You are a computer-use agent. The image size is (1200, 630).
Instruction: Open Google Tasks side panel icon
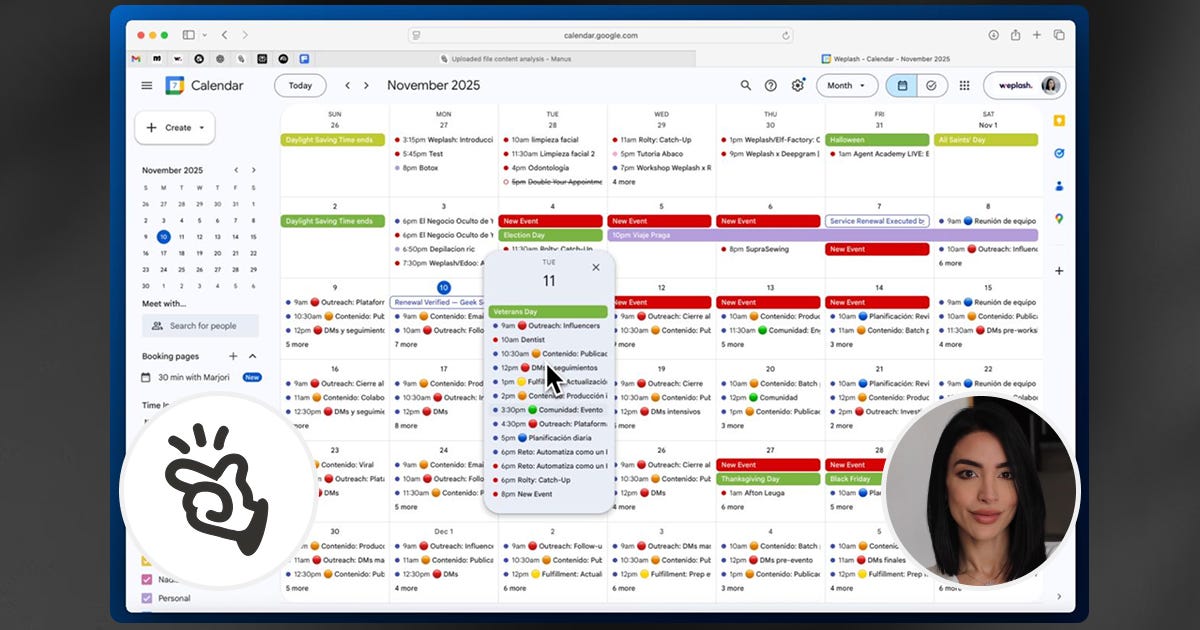[1059, 153]
